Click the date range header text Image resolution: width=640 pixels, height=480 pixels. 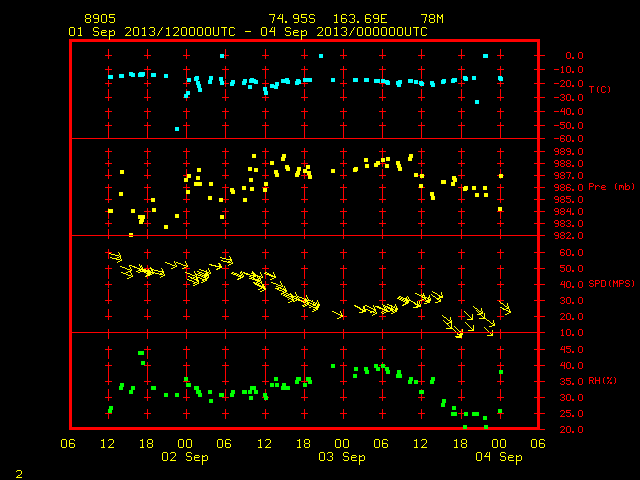(248, 32)
